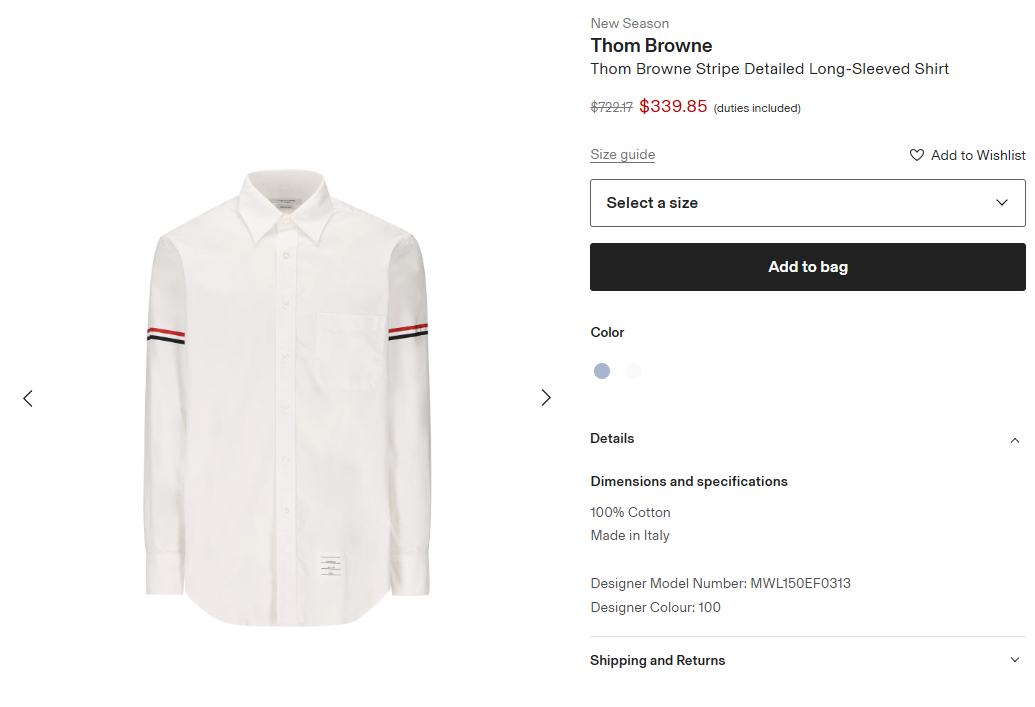
Task: Open the Select a size dropdown
Action: (x=807, y=203)
